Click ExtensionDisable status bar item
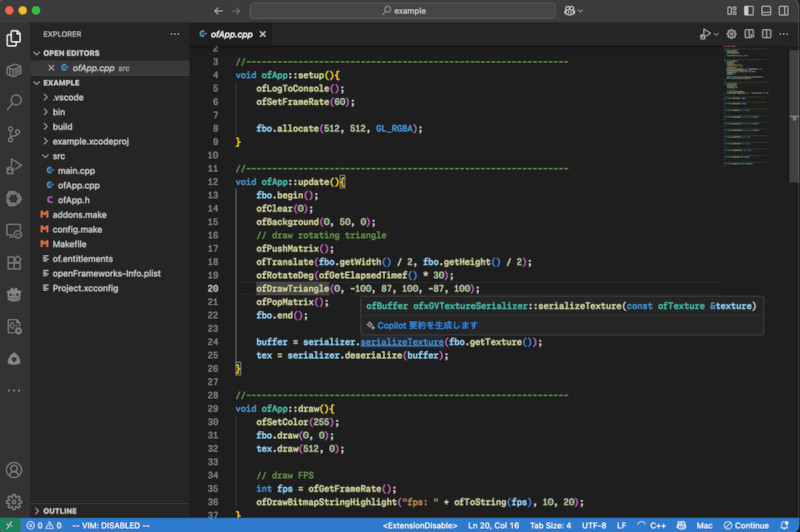The width and height of the screenshot is (800, 532). (x=419, y=525)
